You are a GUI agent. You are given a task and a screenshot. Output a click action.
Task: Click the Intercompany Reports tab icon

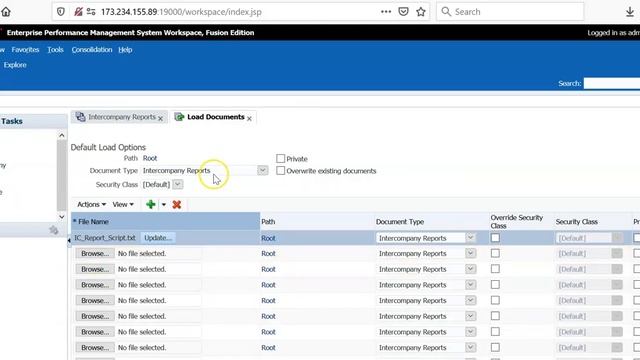(80, 117)
